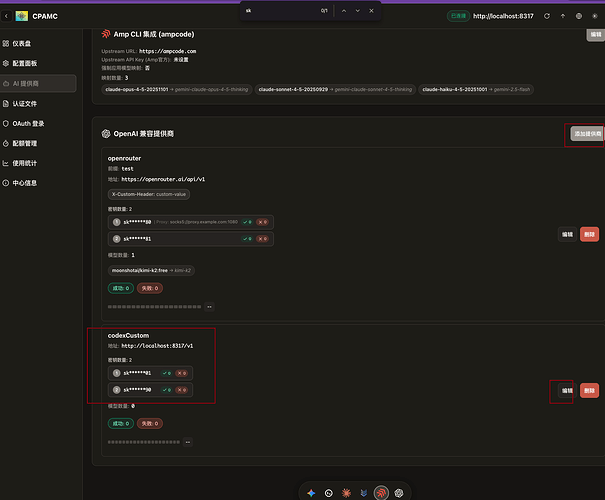Click the Amp CLI section logo icon

point(106,34)
